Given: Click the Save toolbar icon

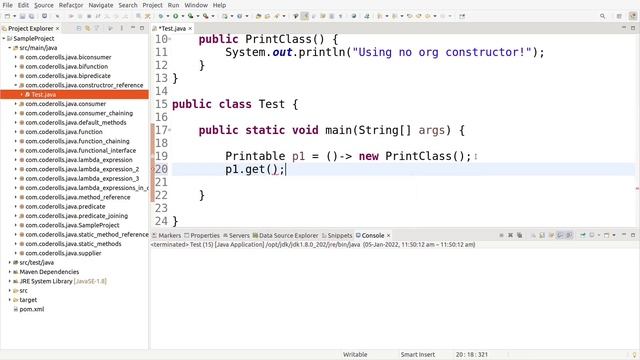Looking at the screenshot, I should 22,16.
